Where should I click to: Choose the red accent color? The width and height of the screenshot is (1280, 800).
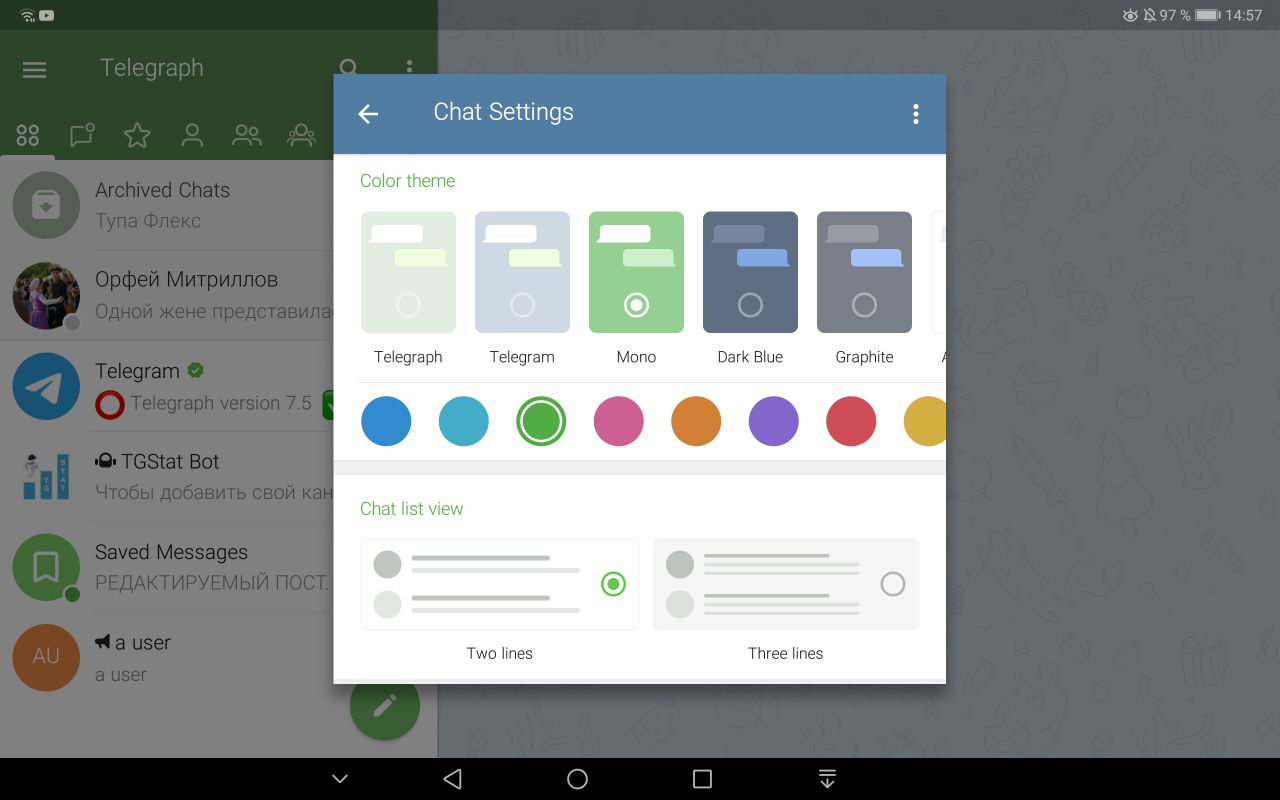pyautogui.click(x=851, y=421)
